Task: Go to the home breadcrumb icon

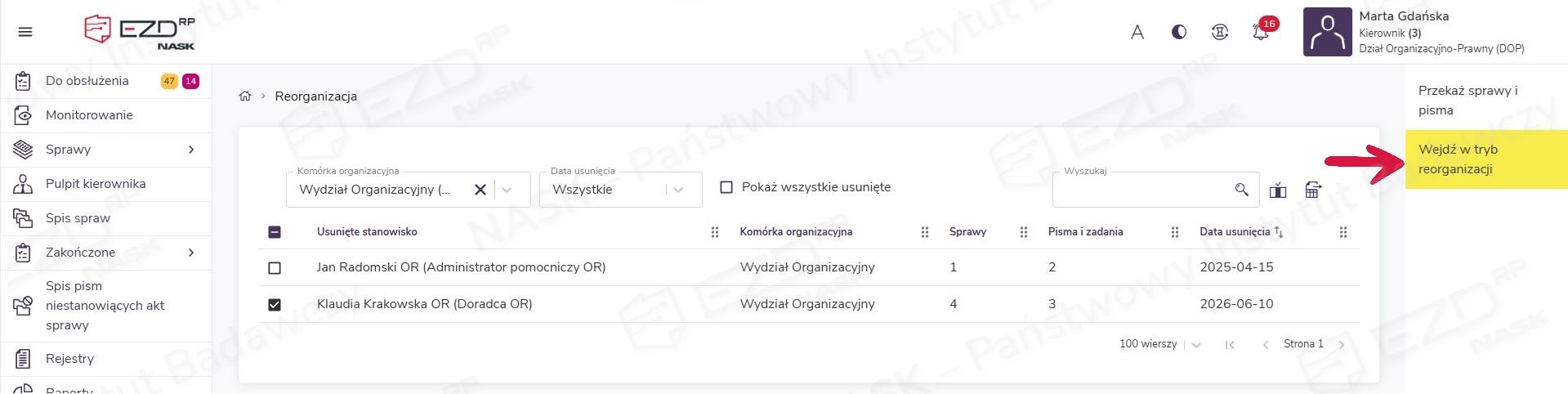Action: (244, 96)
